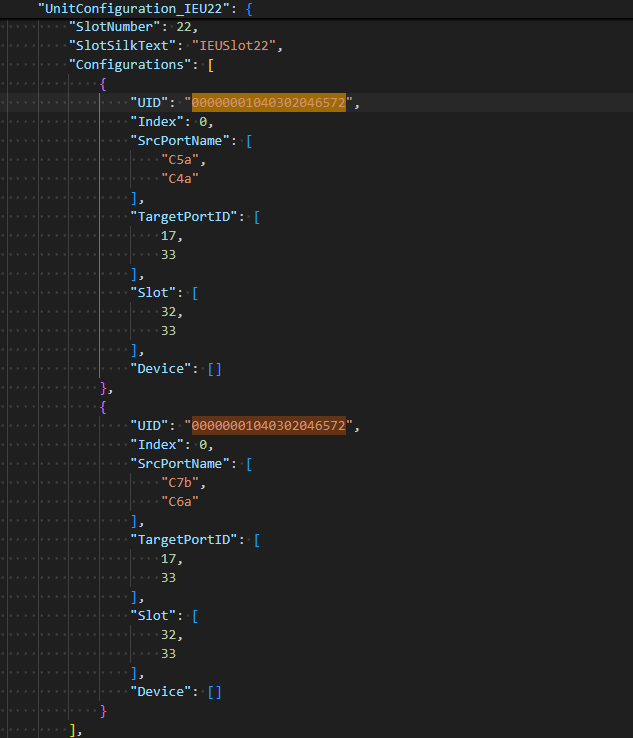633x738 pixels.
Task: Click the "C6a" port name string
Action: [x=181, y=502]
